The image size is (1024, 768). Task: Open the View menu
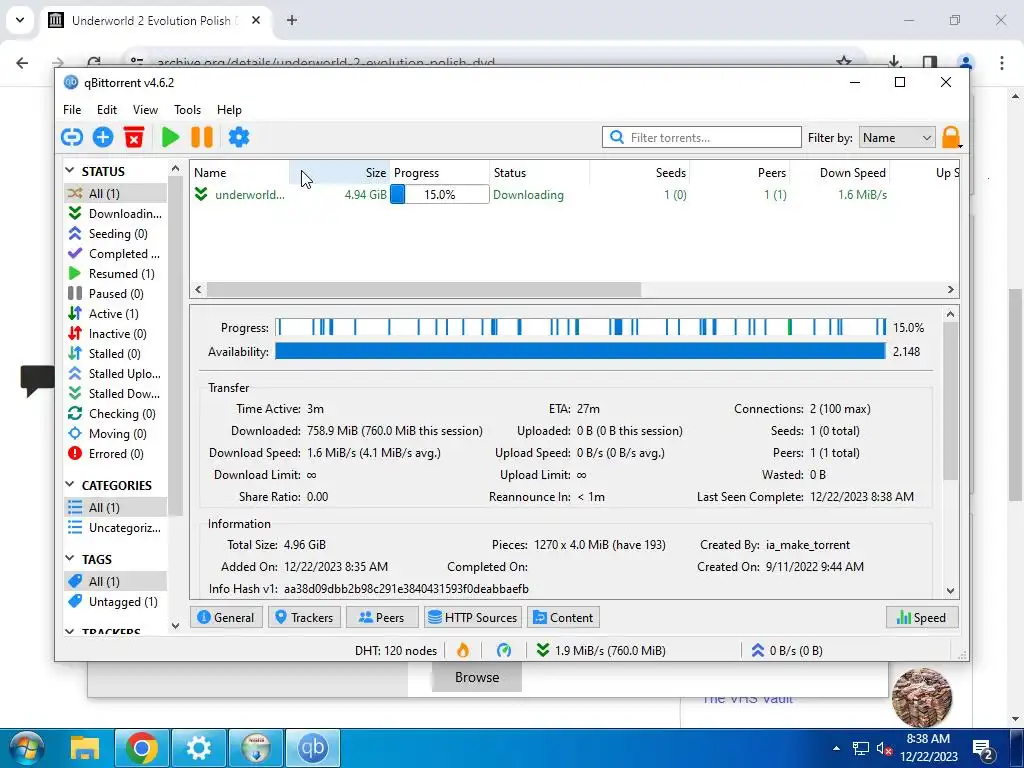tap(145, 110)
